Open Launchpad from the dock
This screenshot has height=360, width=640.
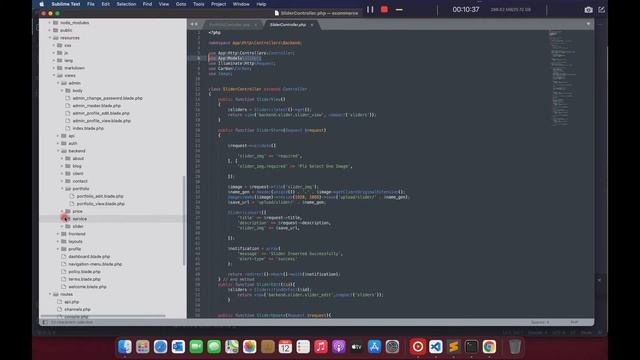142,347
